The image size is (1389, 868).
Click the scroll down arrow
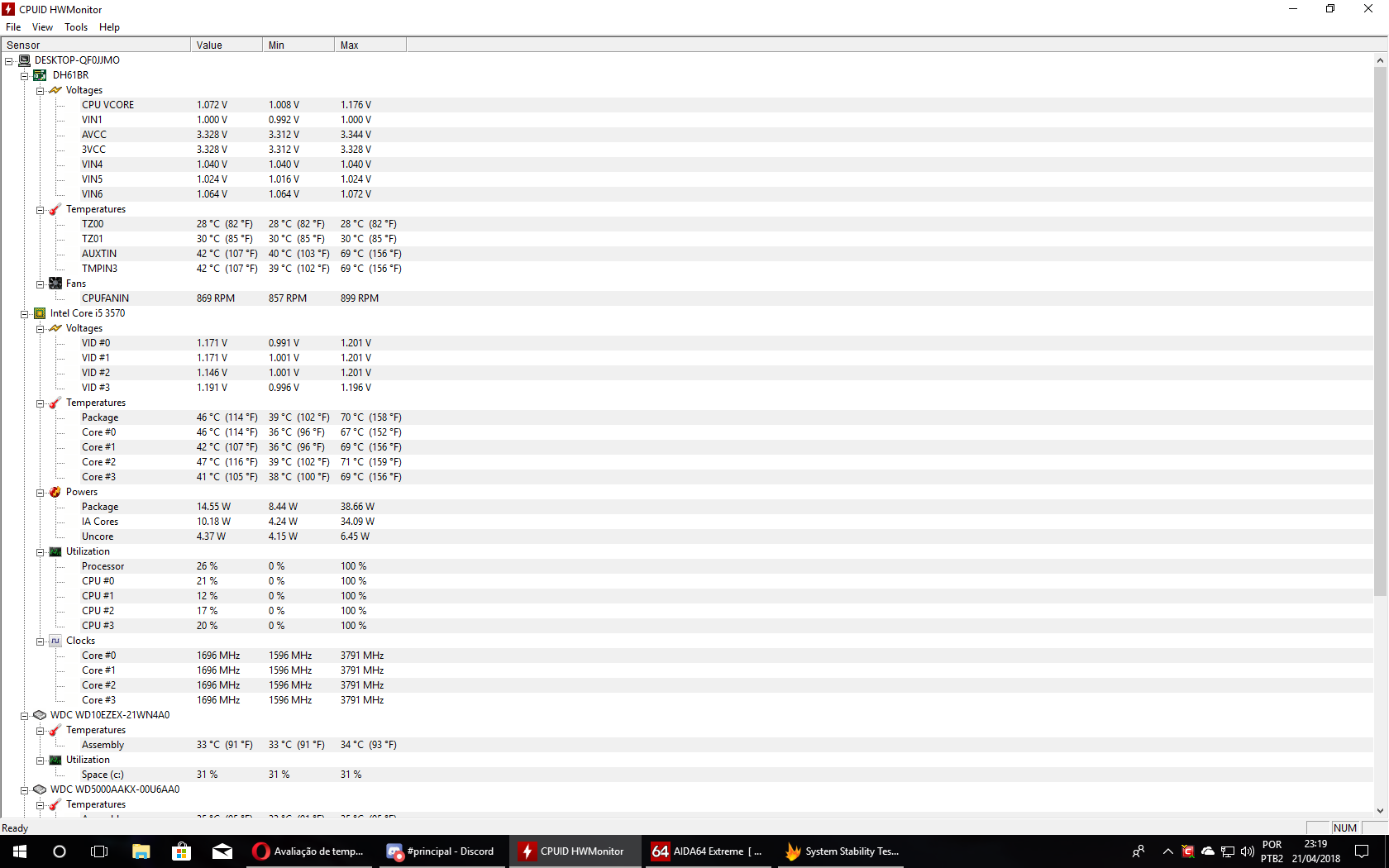(1380, 811)
